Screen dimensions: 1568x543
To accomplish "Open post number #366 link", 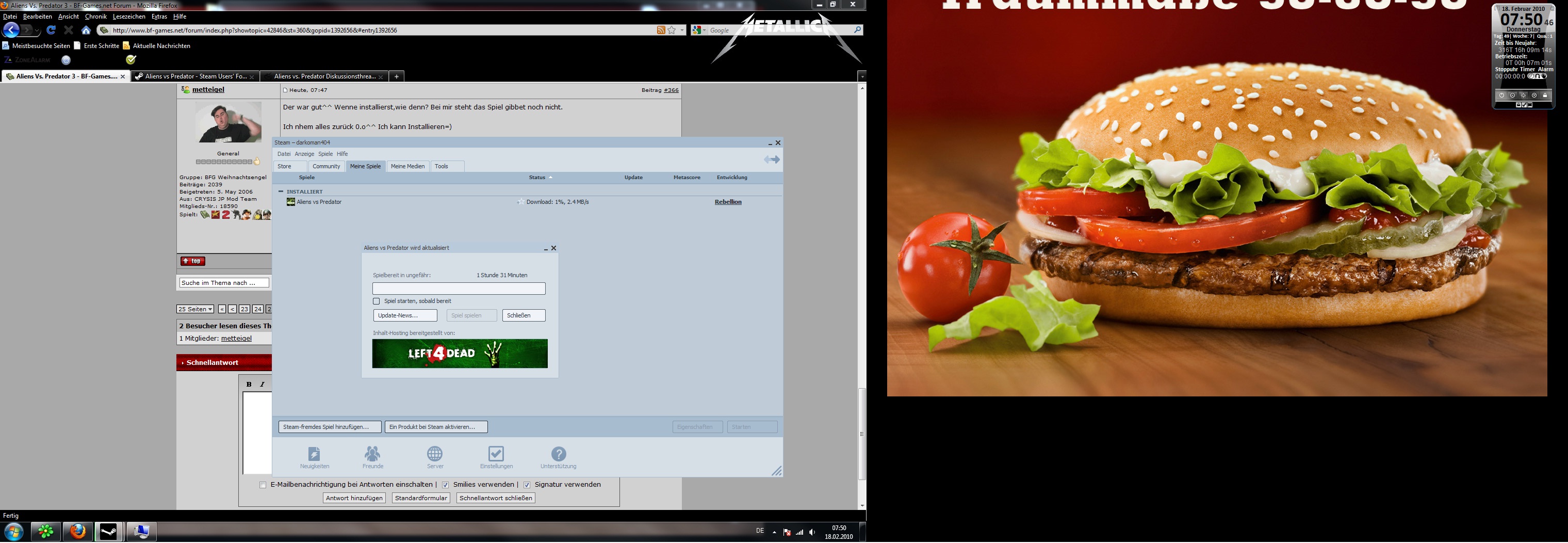I will [x=671, y=90].
